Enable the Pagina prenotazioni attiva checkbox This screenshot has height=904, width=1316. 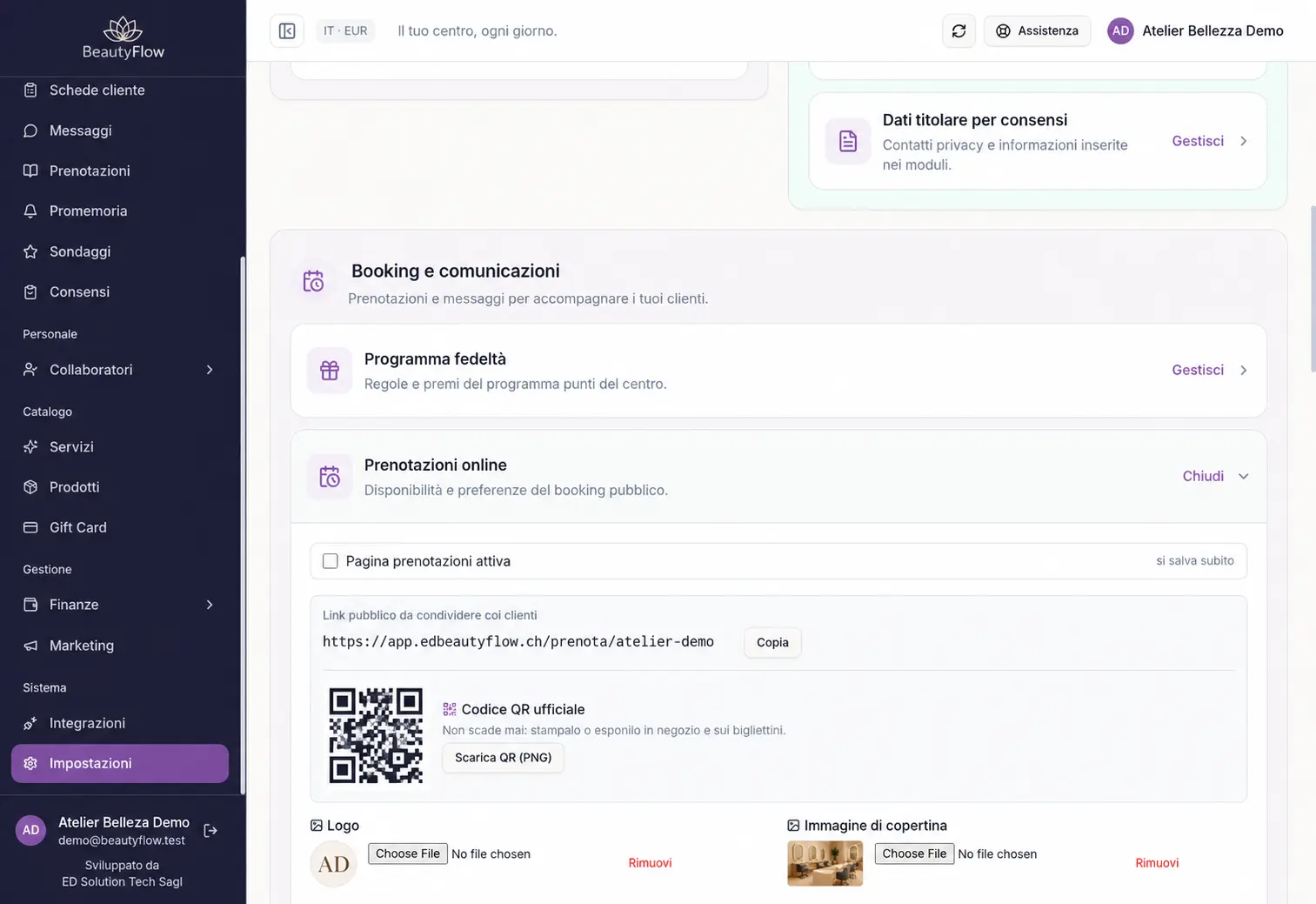click(331, 561)
